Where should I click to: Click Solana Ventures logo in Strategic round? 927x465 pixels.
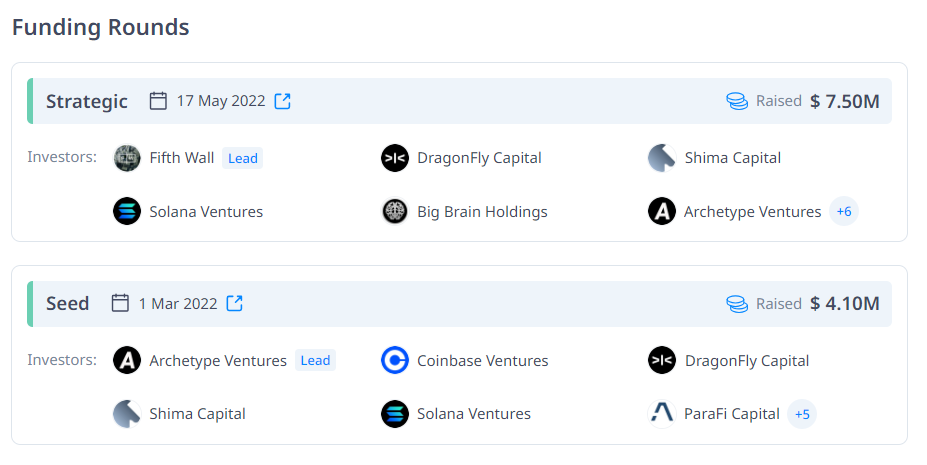click(127, 212)
